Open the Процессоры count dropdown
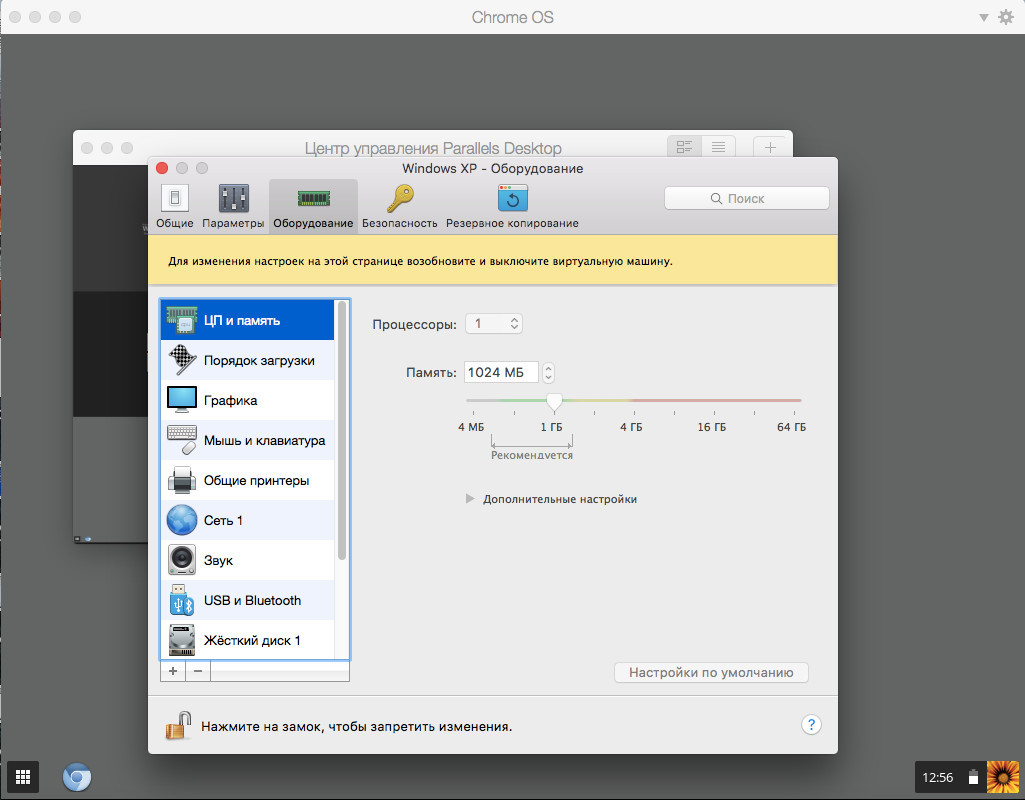Image resolution: width=1025 pixels, height=800 pixels. pyautogui.click(x=494, y=324)
